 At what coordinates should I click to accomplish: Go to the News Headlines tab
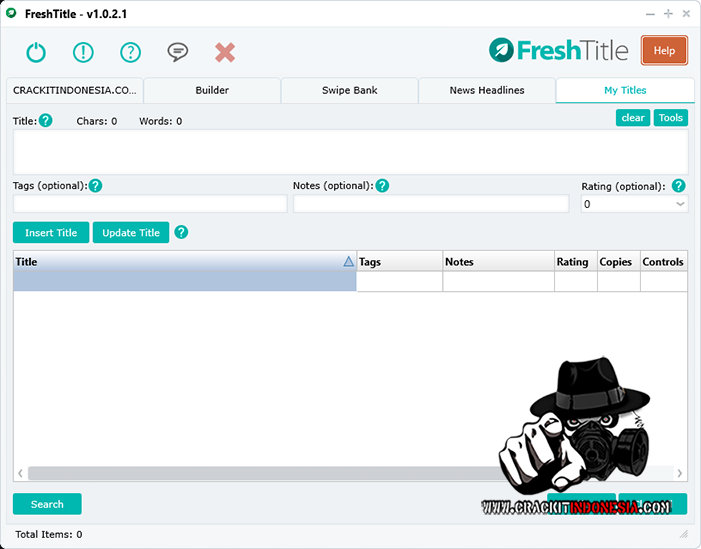(x=487, y=90)
